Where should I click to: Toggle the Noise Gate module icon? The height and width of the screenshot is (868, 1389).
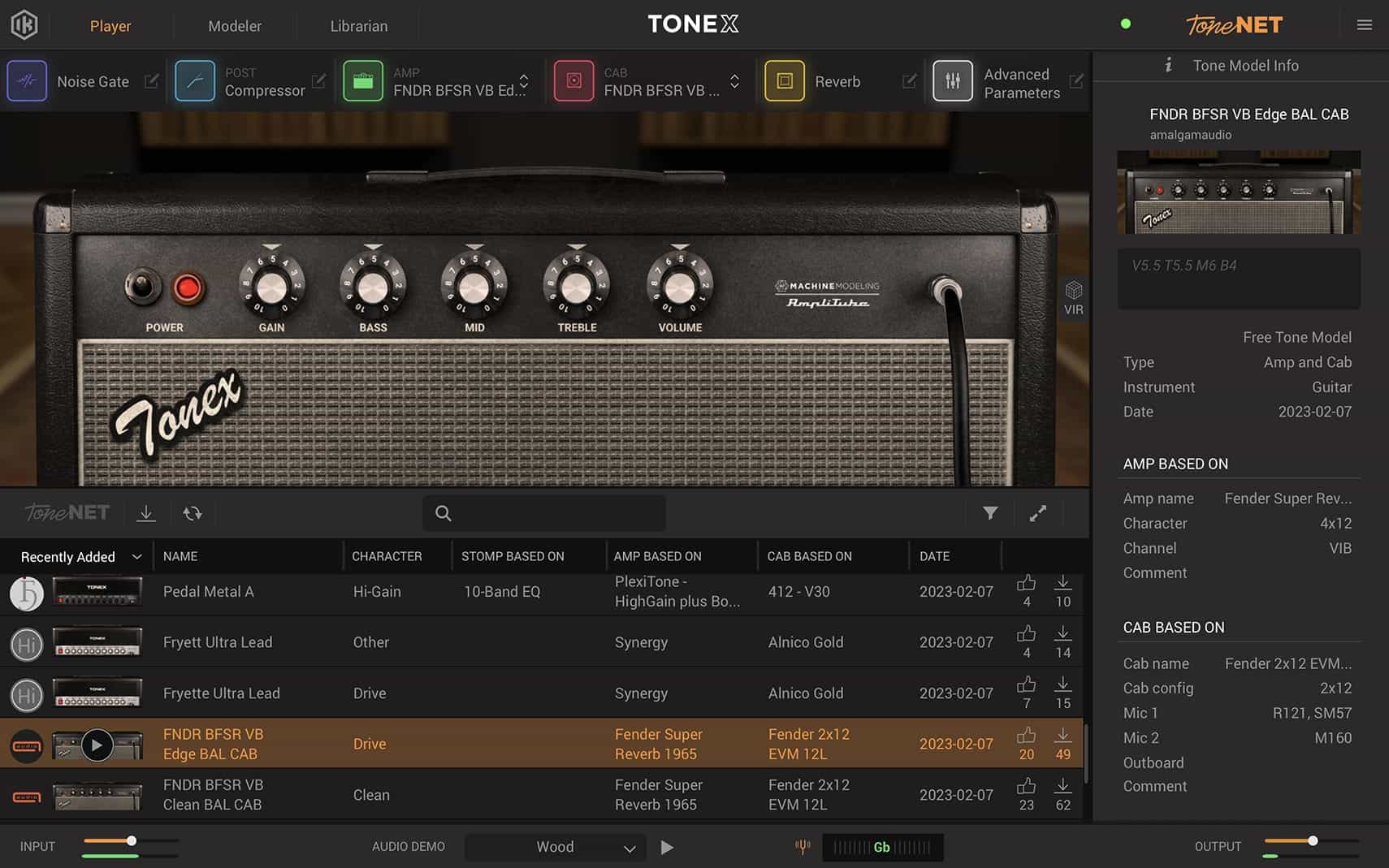point(27,81)
